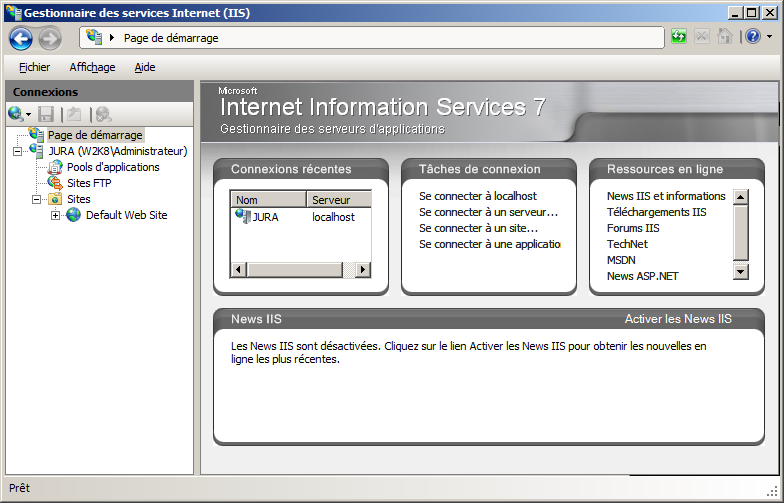Open the Fichier menu

34,67
